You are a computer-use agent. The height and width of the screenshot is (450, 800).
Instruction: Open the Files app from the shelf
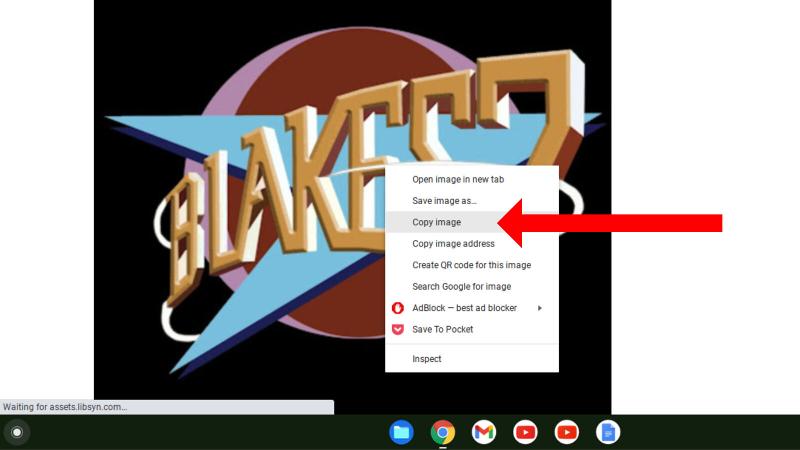pos(402,432)
